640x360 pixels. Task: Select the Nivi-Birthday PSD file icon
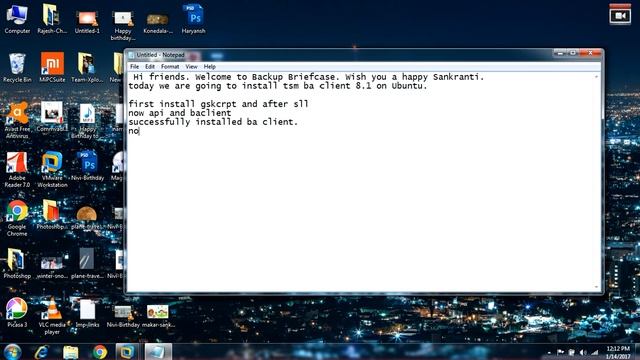coord(87,166)
